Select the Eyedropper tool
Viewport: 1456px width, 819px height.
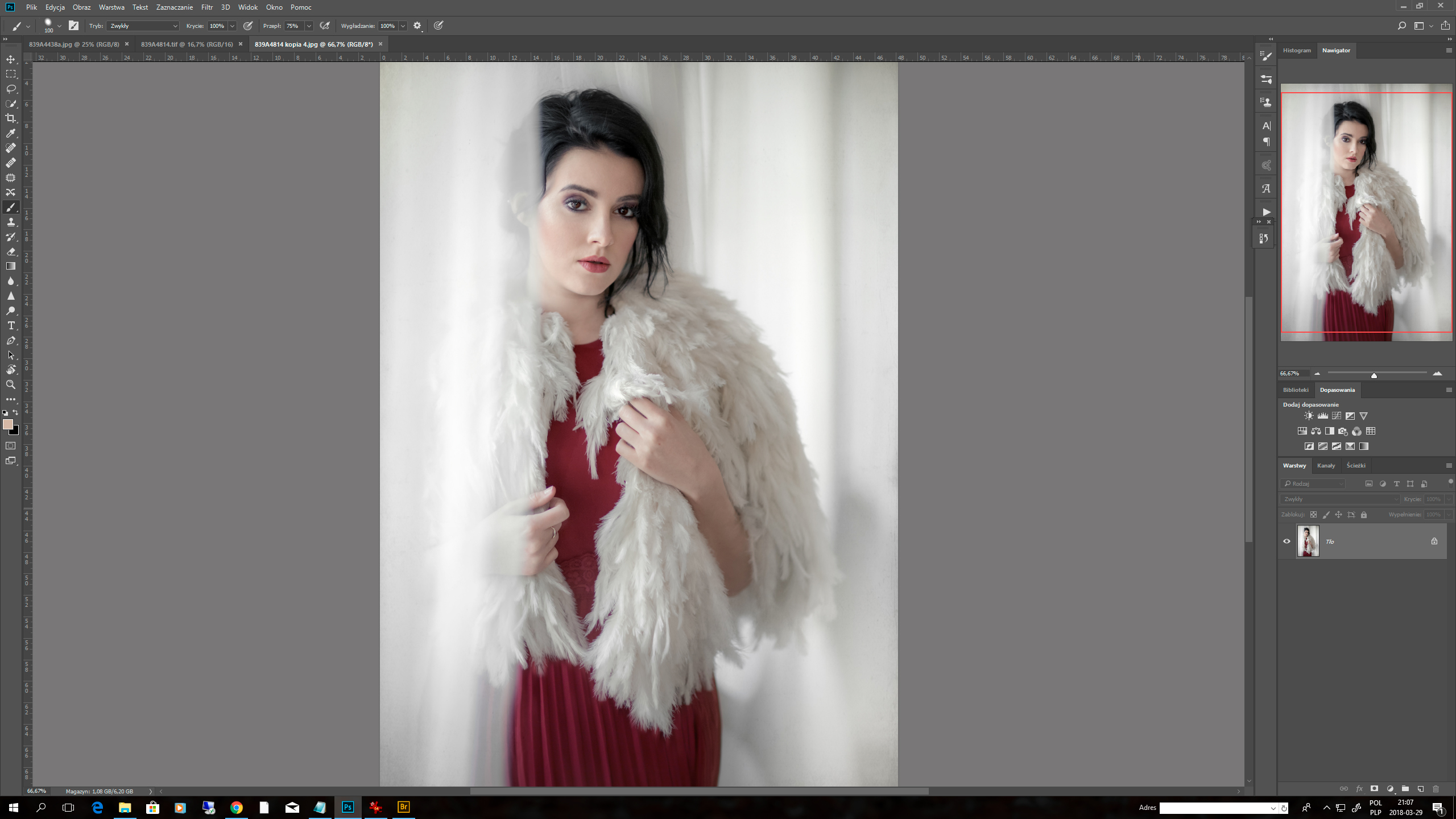coord(11,133)
